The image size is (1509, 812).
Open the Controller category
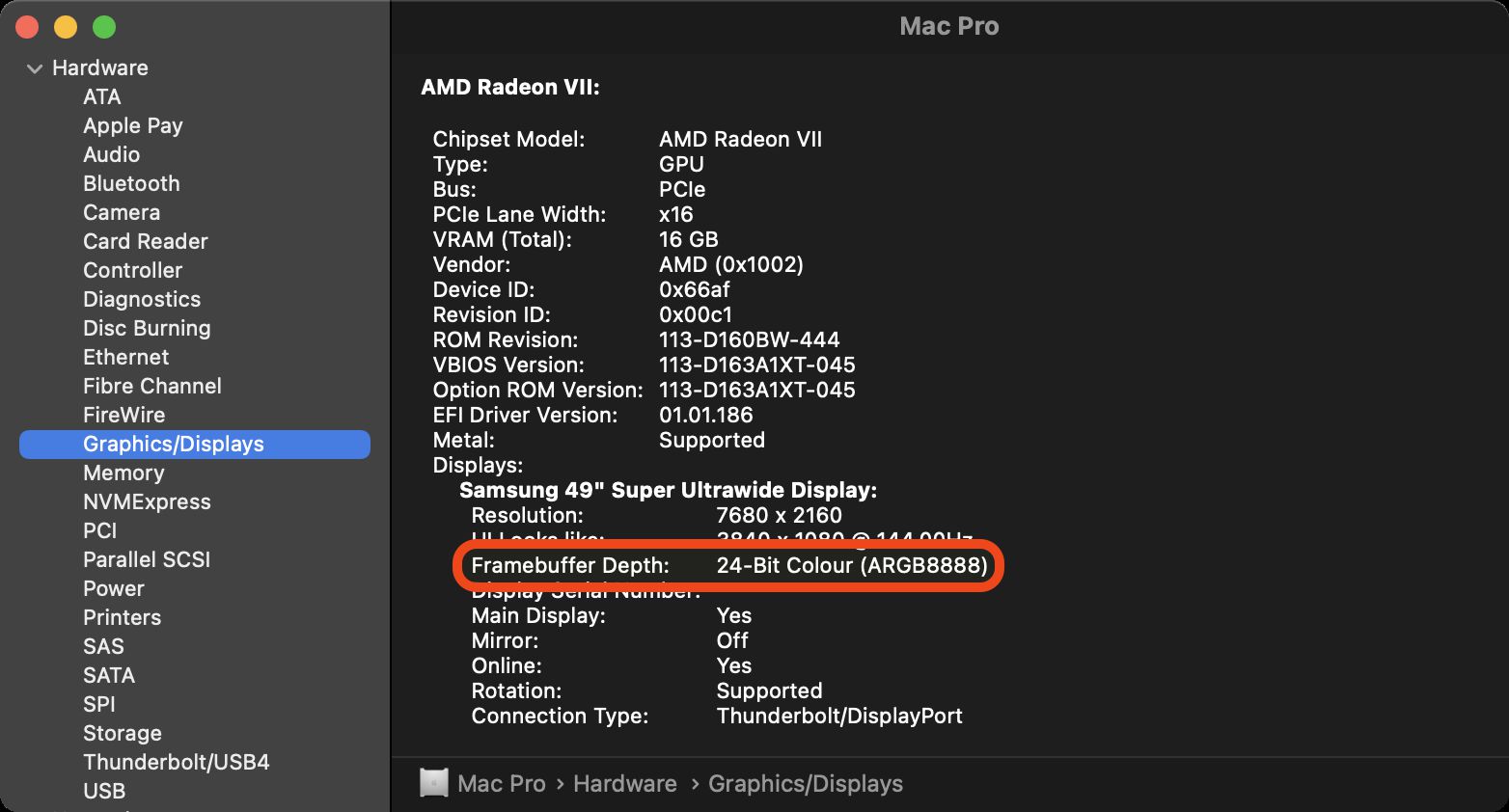pyautogui.click(x=132, y=271)
